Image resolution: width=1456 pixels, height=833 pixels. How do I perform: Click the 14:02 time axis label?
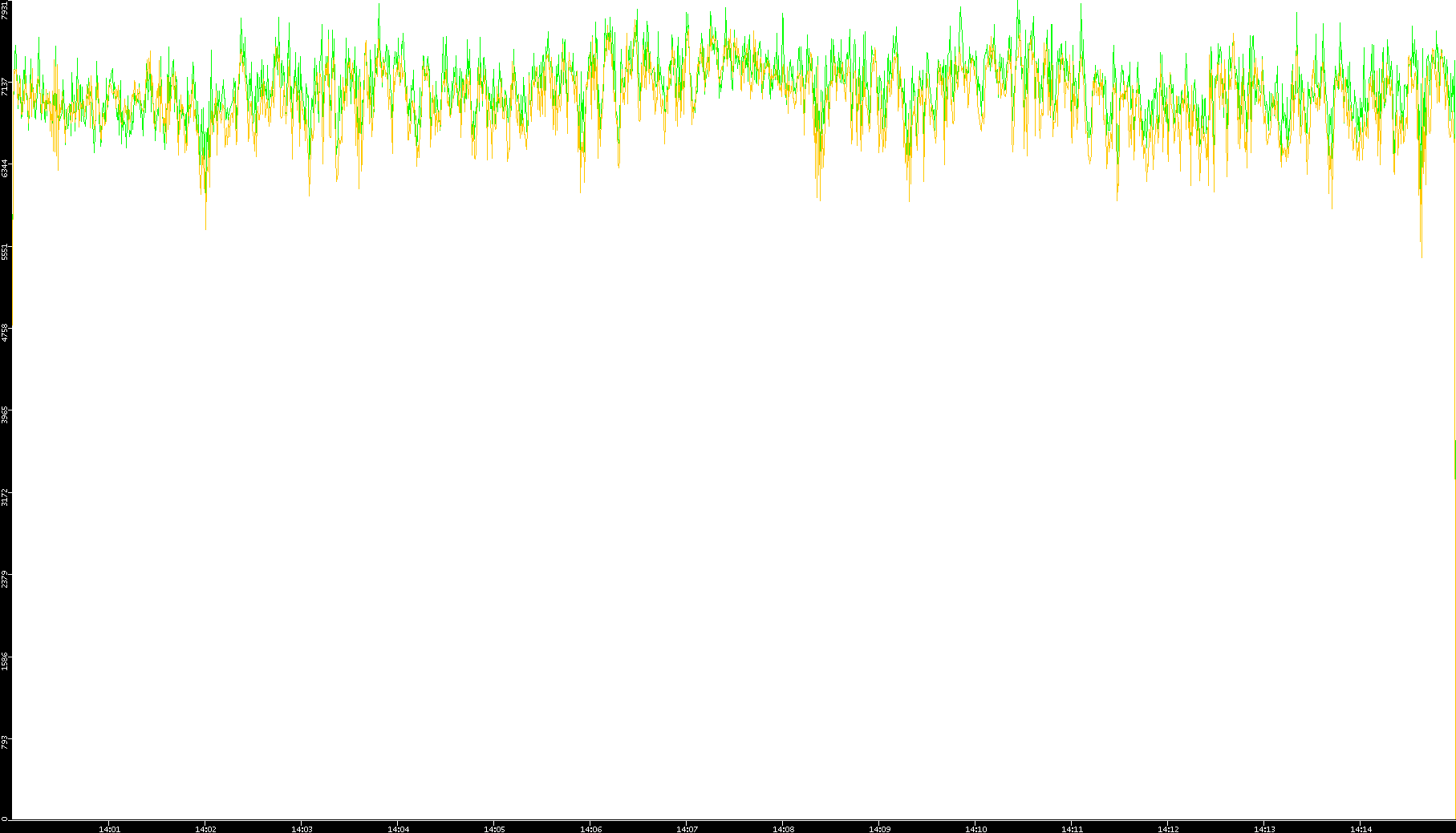pos(205,828)
